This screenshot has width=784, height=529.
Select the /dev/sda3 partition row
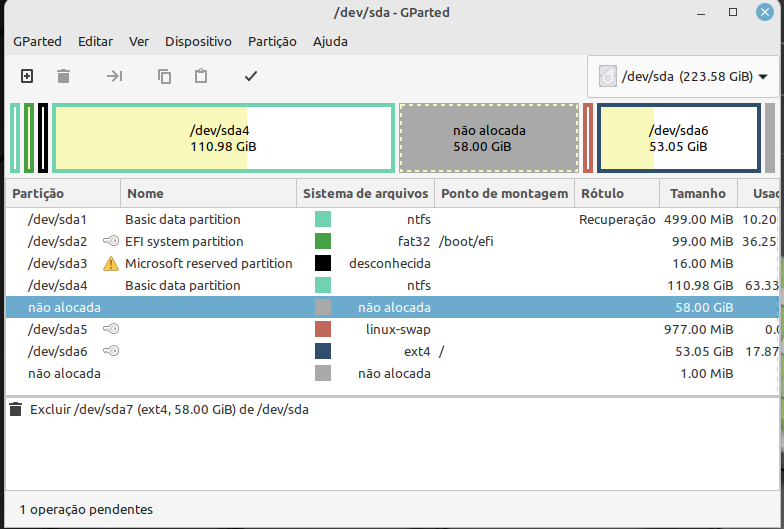392,264
